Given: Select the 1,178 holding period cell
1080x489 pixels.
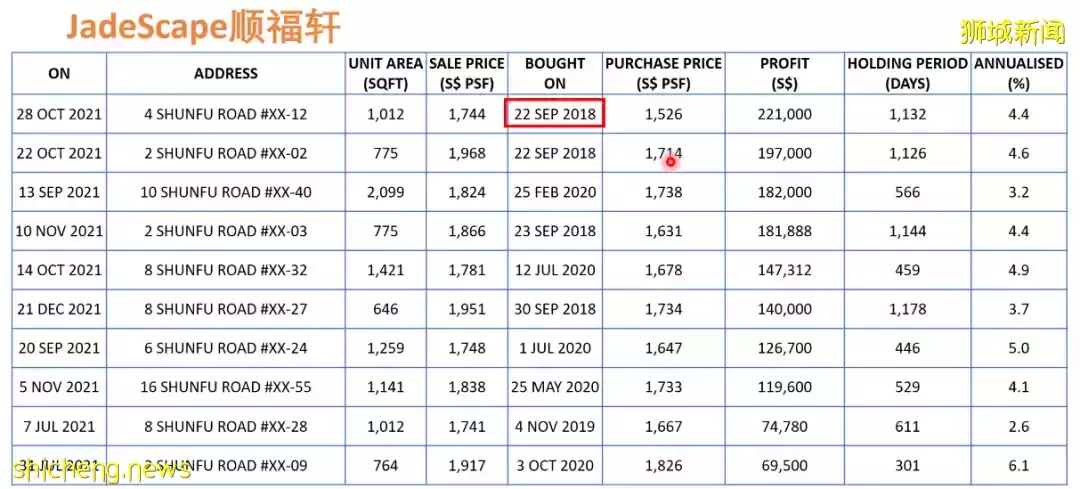Looking at the screenshot, I should coord(907,309).
